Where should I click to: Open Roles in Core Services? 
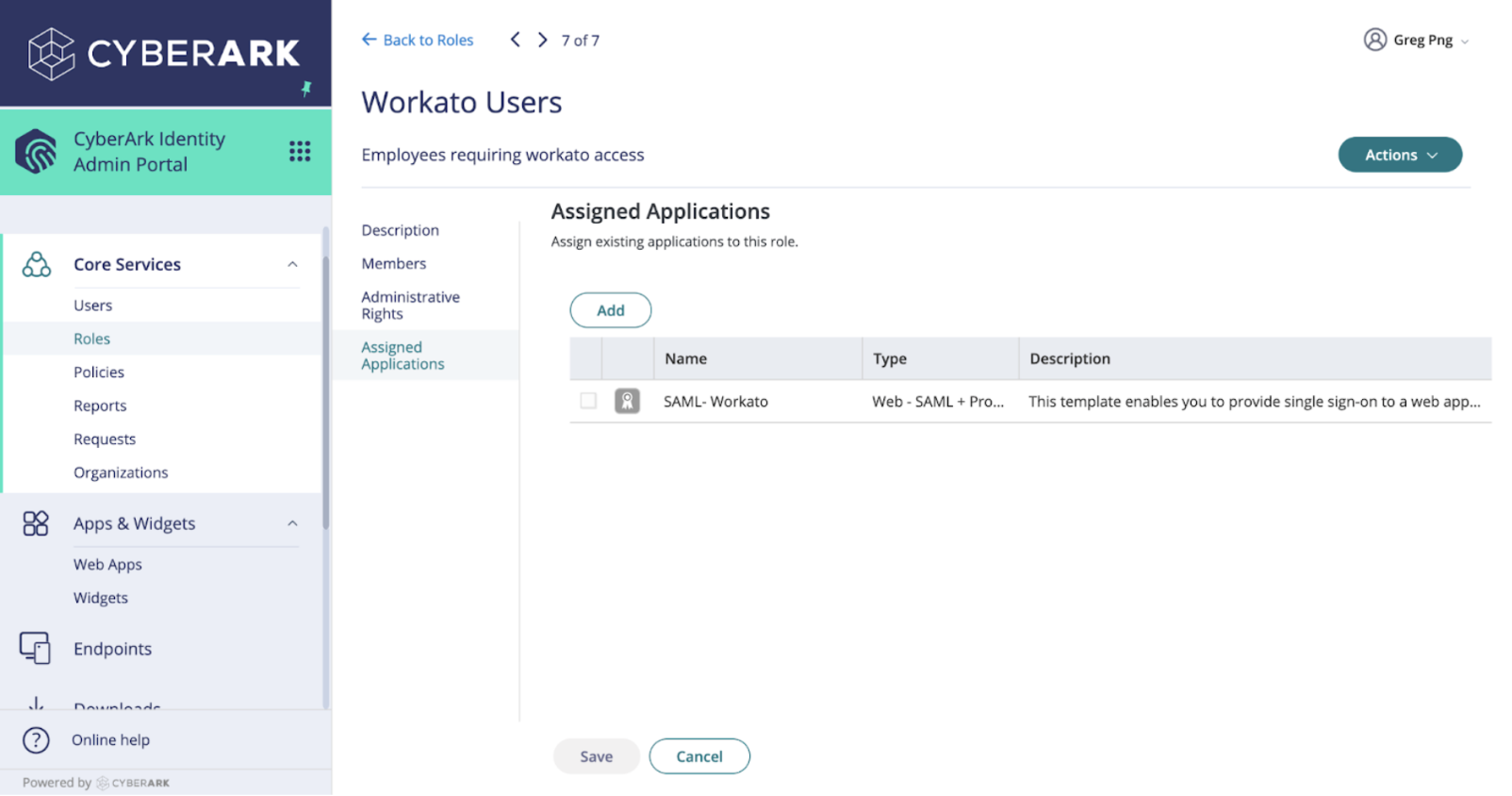click(x=92, y=339)
